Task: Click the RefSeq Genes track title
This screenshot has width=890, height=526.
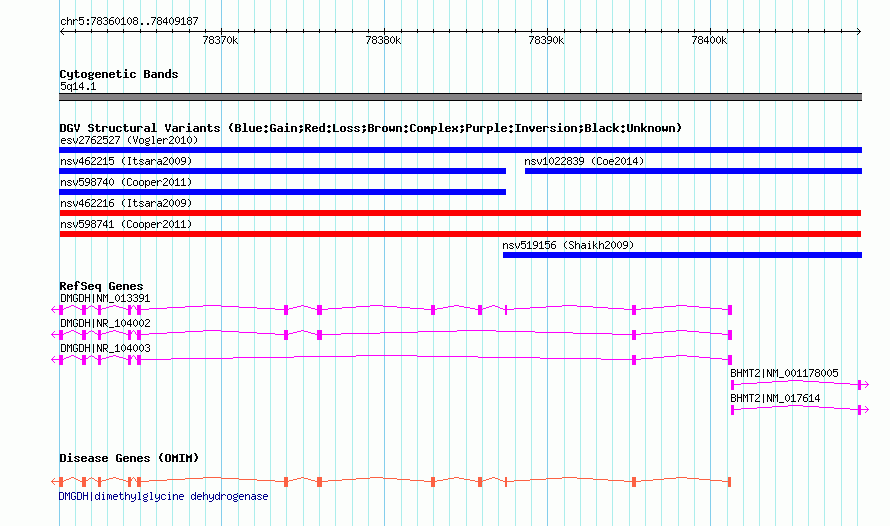Action: (101, 286)
